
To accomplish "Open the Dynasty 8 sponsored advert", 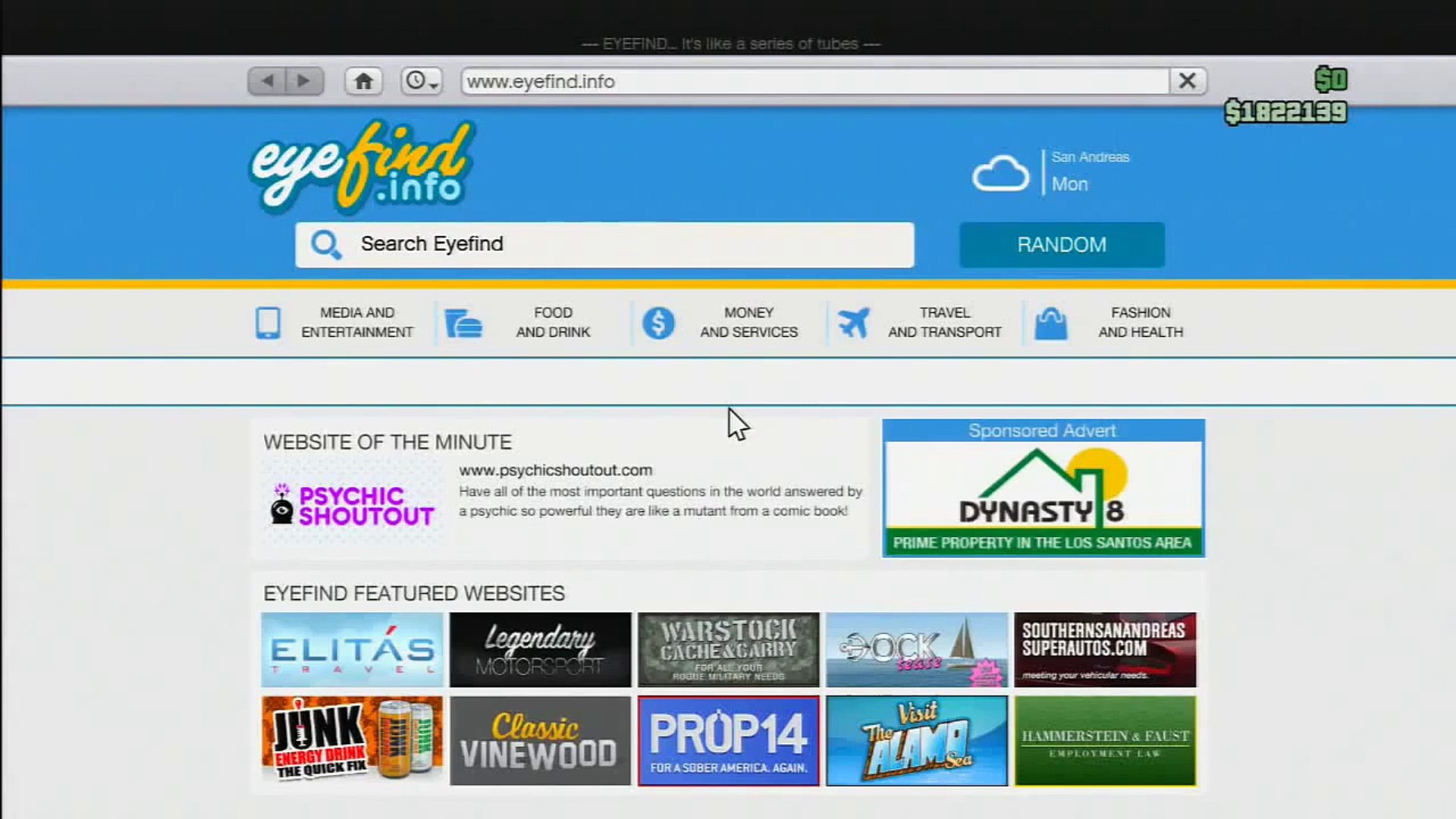I will [1043, 488].
